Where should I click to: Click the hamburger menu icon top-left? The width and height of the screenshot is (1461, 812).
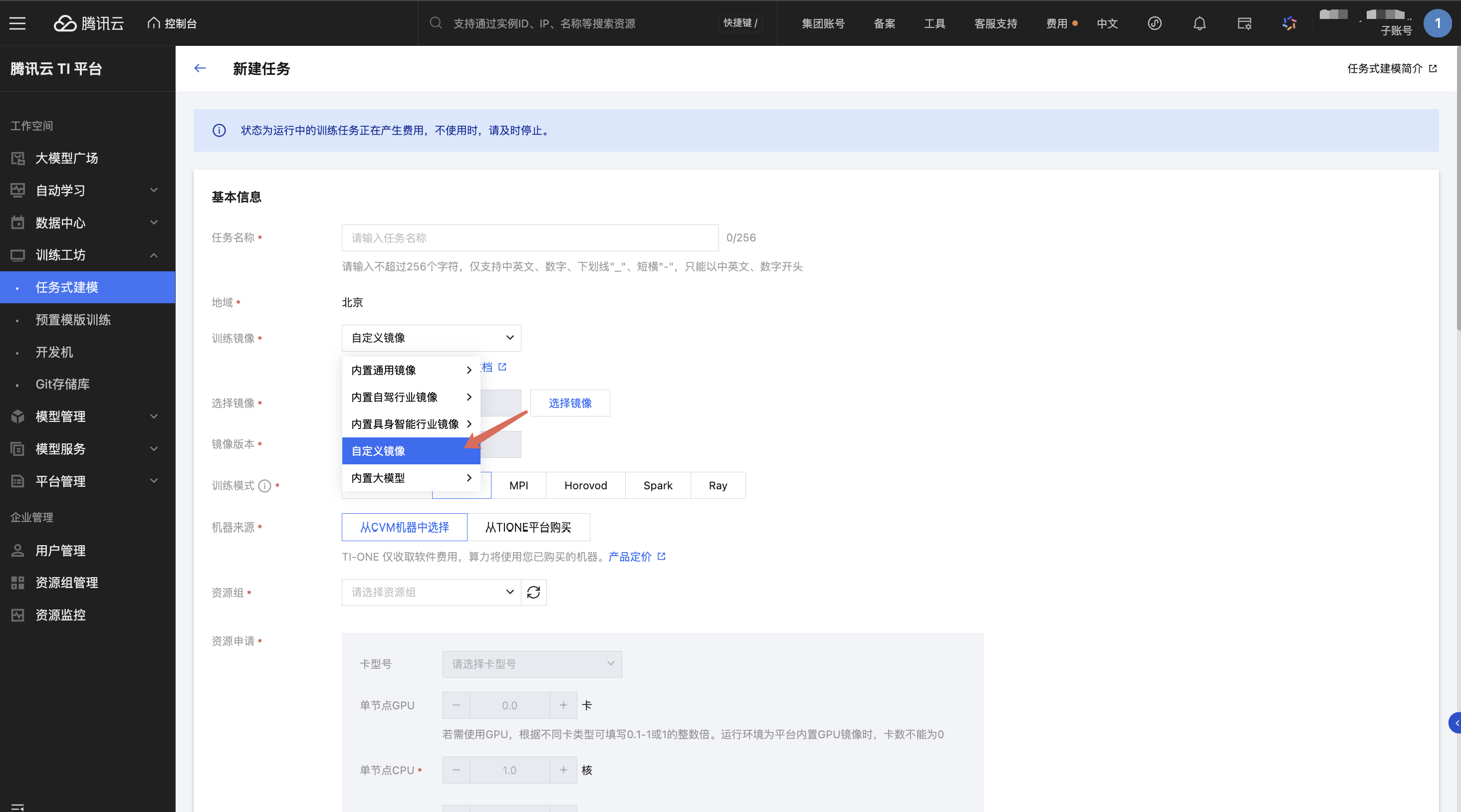17,23
